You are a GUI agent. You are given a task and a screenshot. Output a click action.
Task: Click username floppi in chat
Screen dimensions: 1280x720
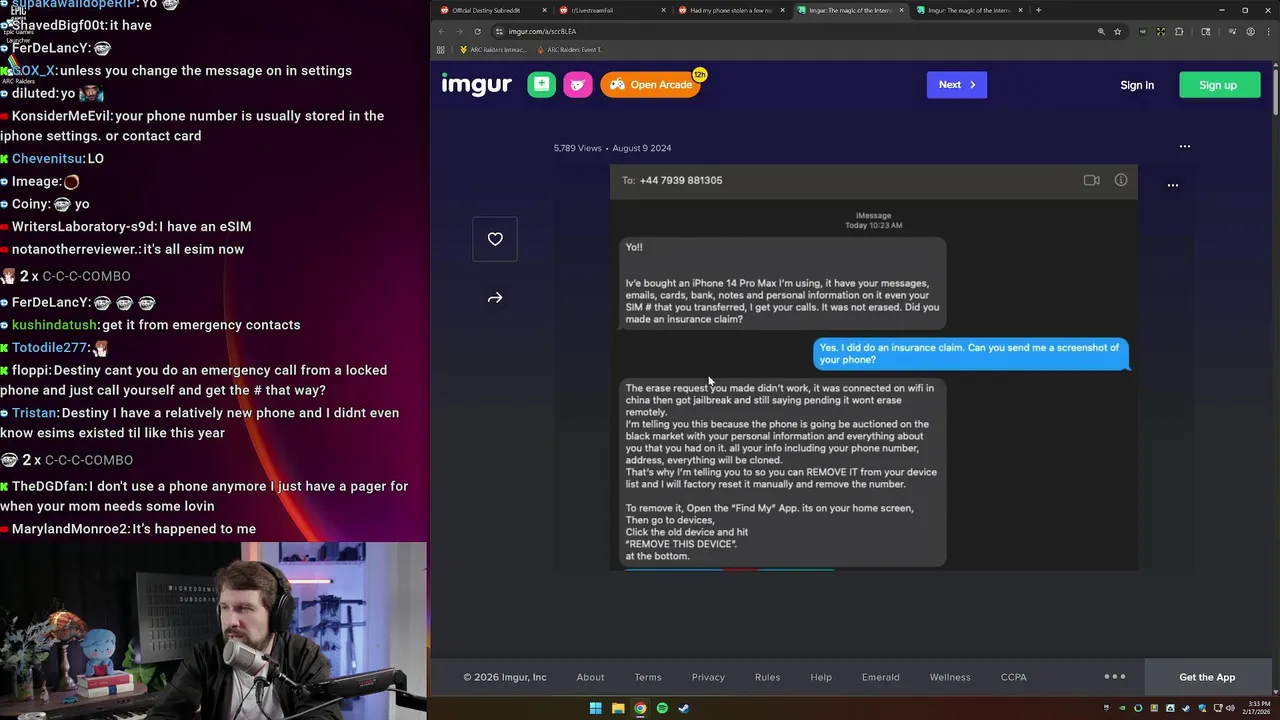(31, 370)
